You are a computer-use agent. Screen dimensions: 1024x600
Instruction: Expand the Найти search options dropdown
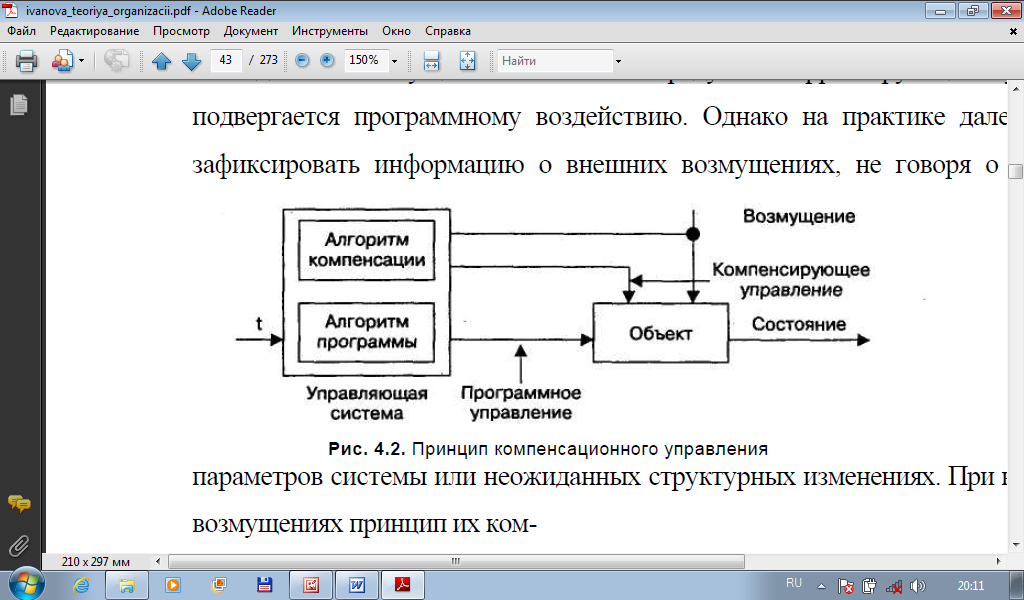tap(618, 61)
